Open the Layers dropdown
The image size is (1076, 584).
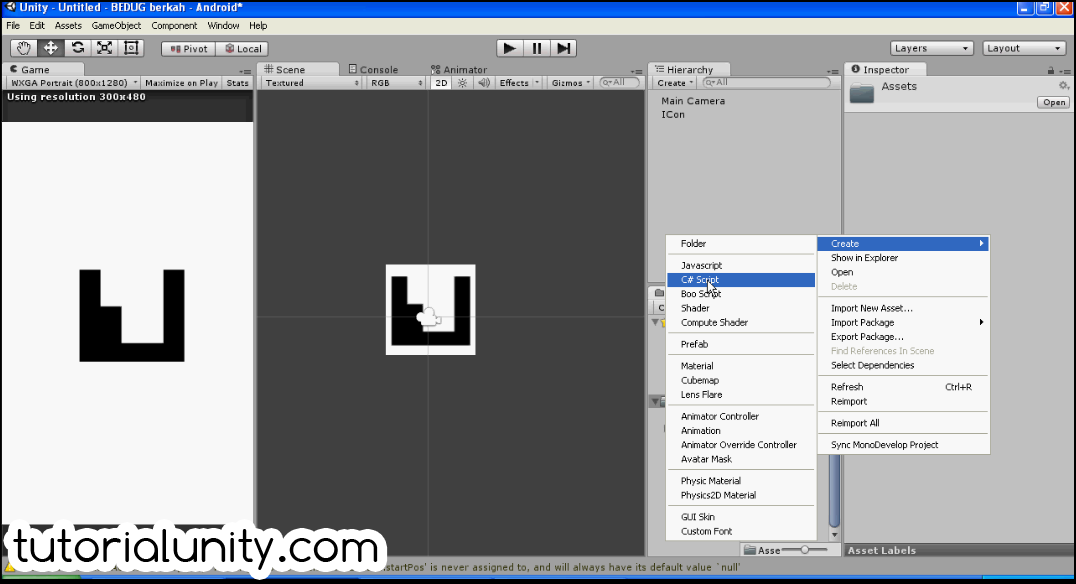930,47
